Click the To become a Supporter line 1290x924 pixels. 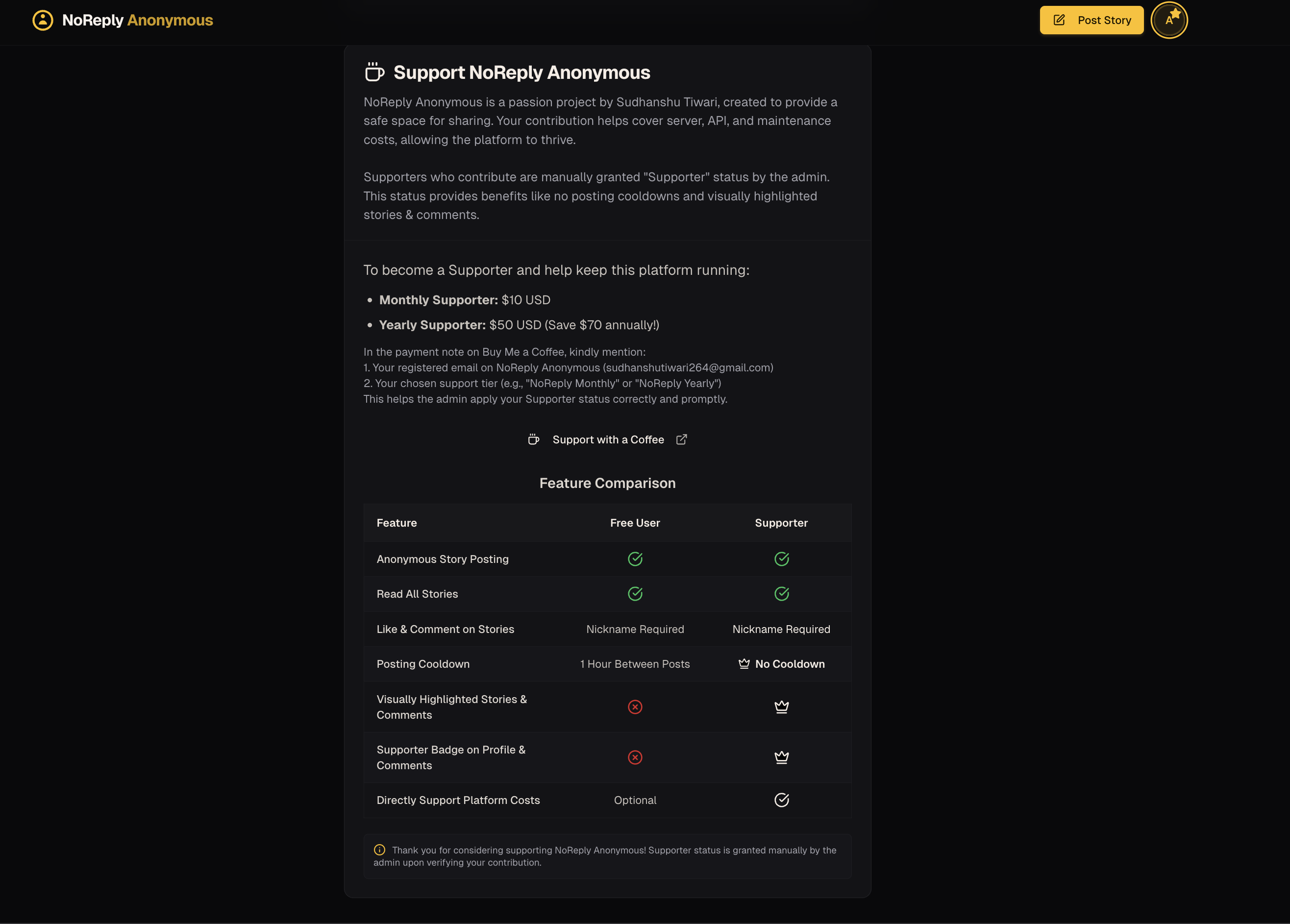[x=556, y=270]
